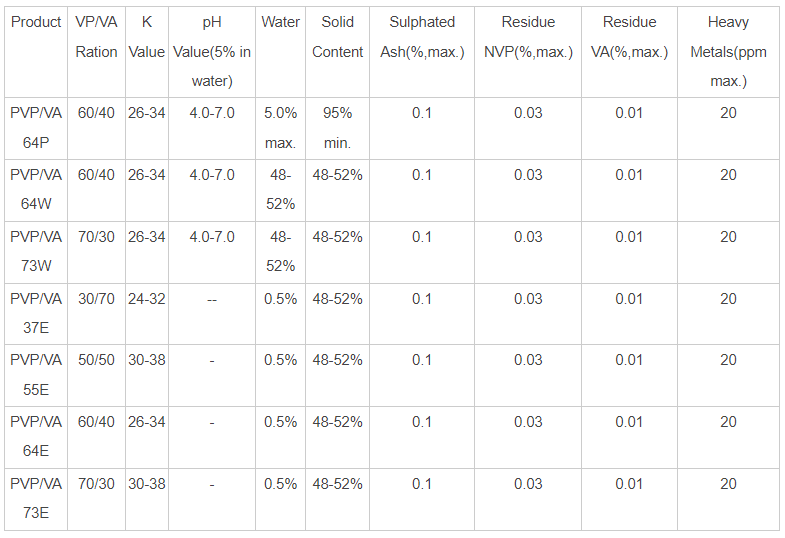Click the 30/70 ratio cell

[x=97, y=299]
